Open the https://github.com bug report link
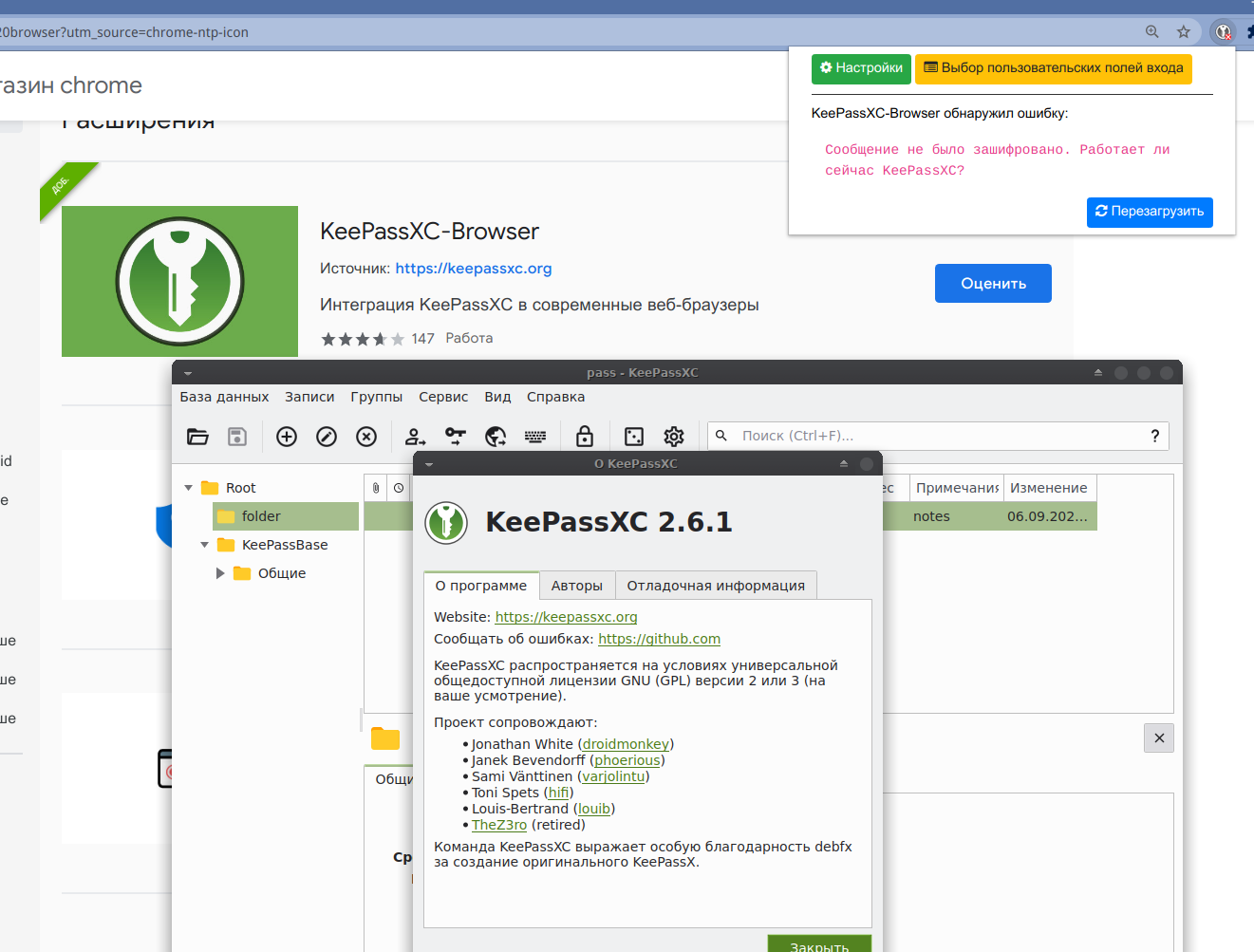The height and width of the screenshot is (952, 1254). click(659, 639)
